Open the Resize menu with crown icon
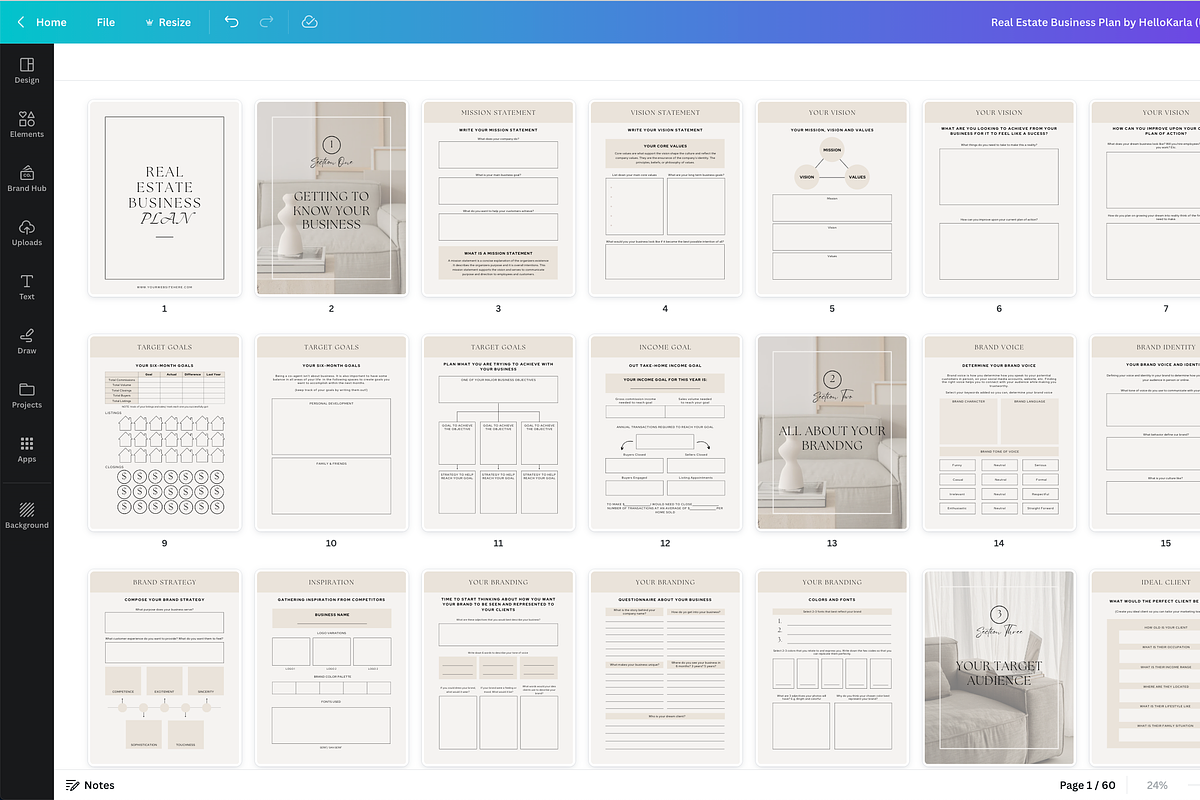Screen dimensions: 1200x800 [x=168, y=22]
